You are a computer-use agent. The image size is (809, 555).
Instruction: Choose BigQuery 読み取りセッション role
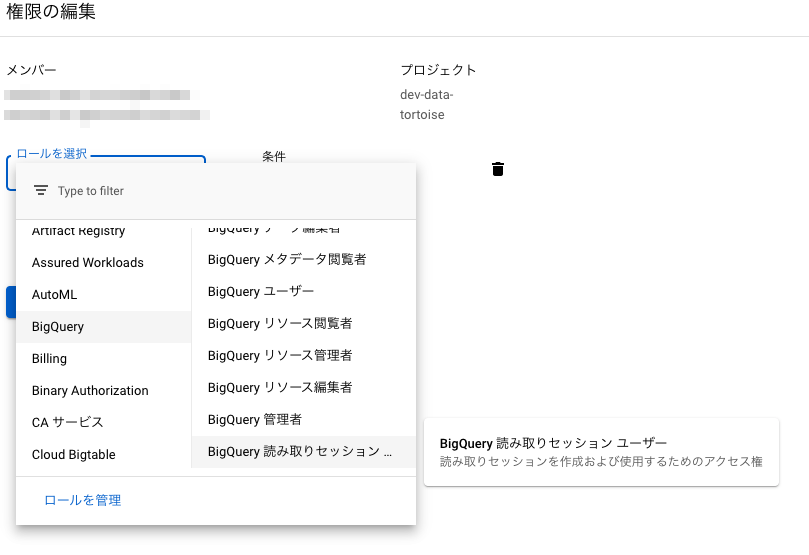pyautogui.click(x=304, y=451)
